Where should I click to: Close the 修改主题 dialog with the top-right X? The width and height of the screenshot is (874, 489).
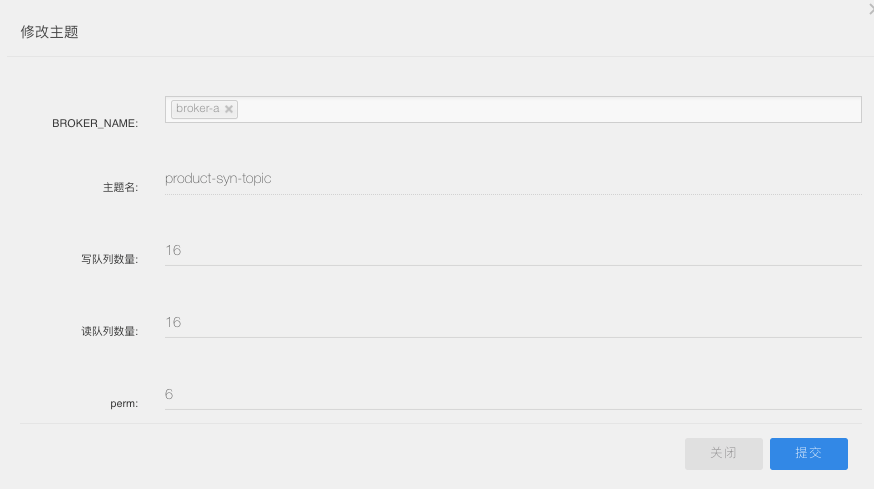click(x=871, y=9)
